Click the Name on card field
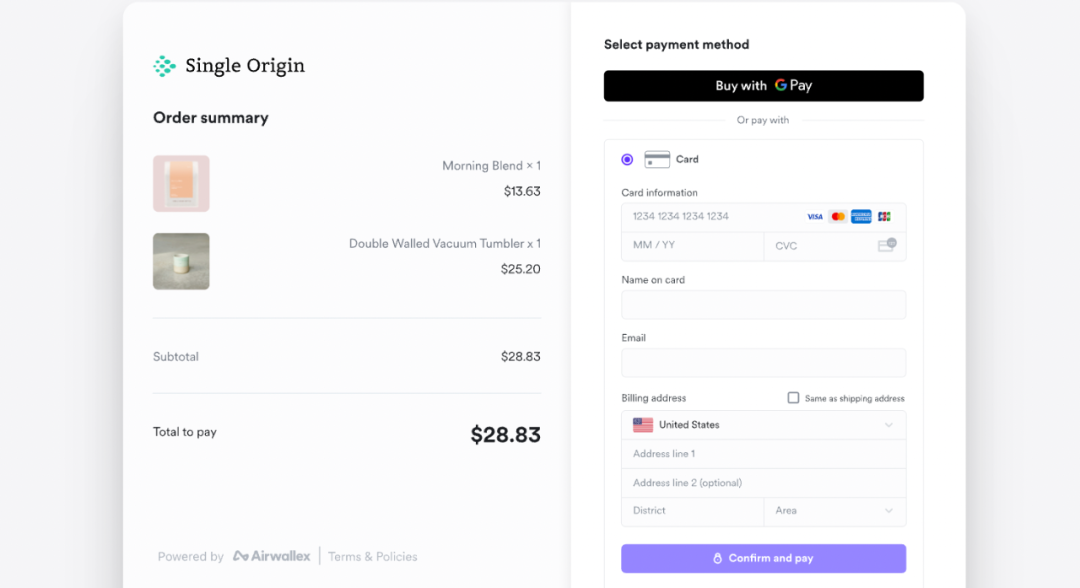Viewport: 1080px width, 588px height. [763, 305]
